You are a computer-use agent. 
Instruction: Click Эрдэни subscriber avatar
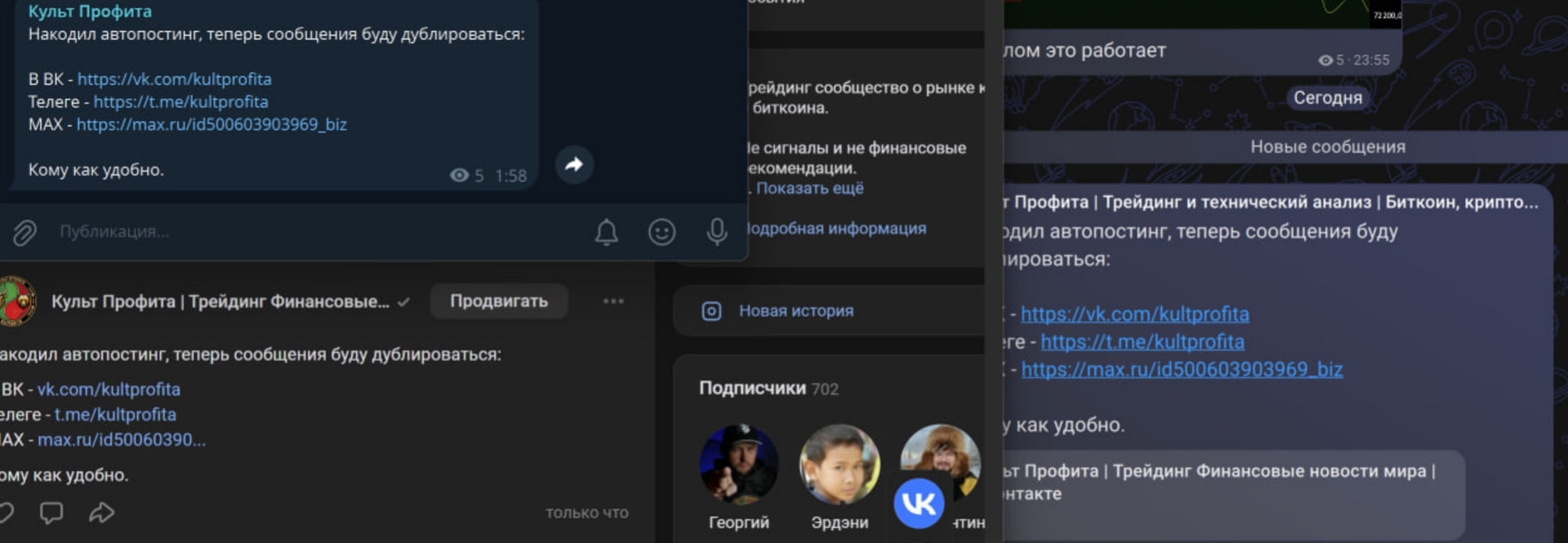point(840,464)
